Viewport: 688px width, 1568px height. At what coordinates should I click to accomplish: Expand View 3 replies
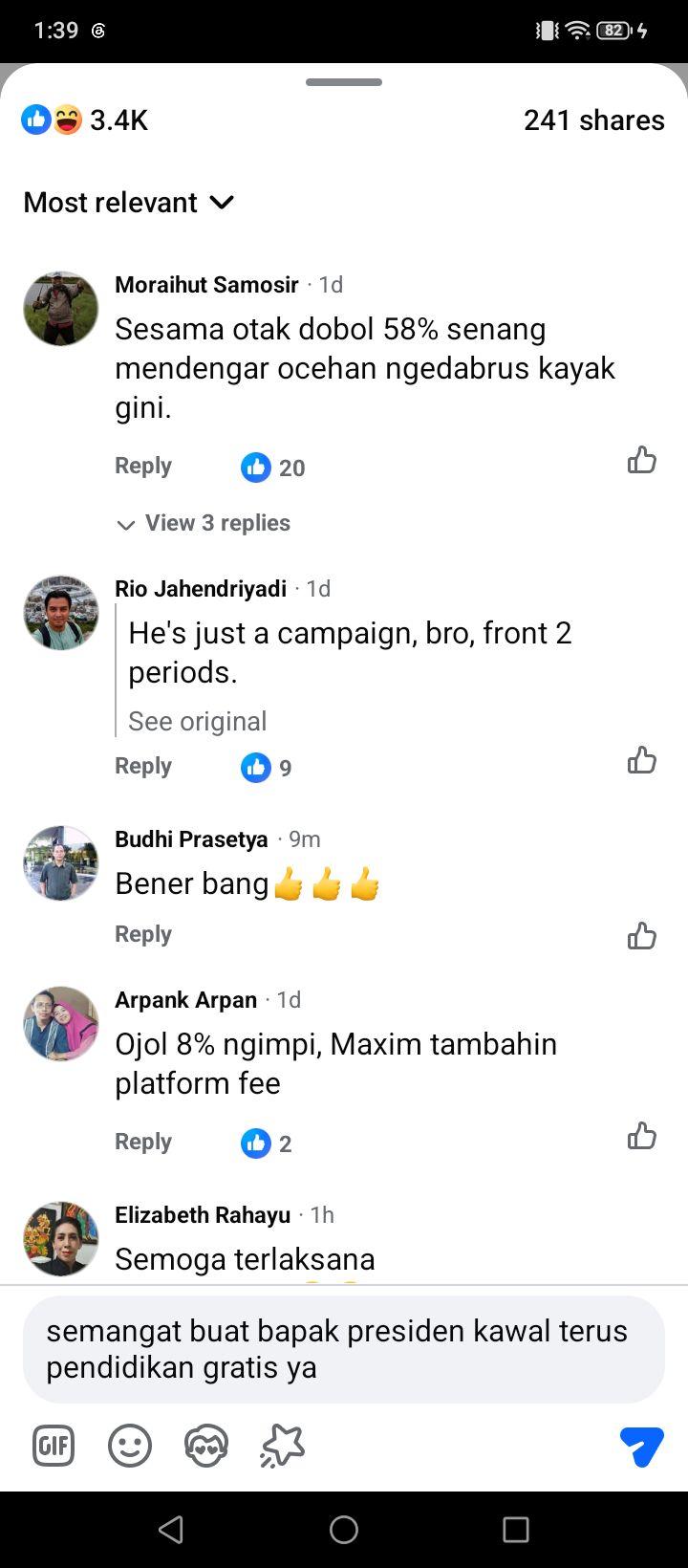204,523
